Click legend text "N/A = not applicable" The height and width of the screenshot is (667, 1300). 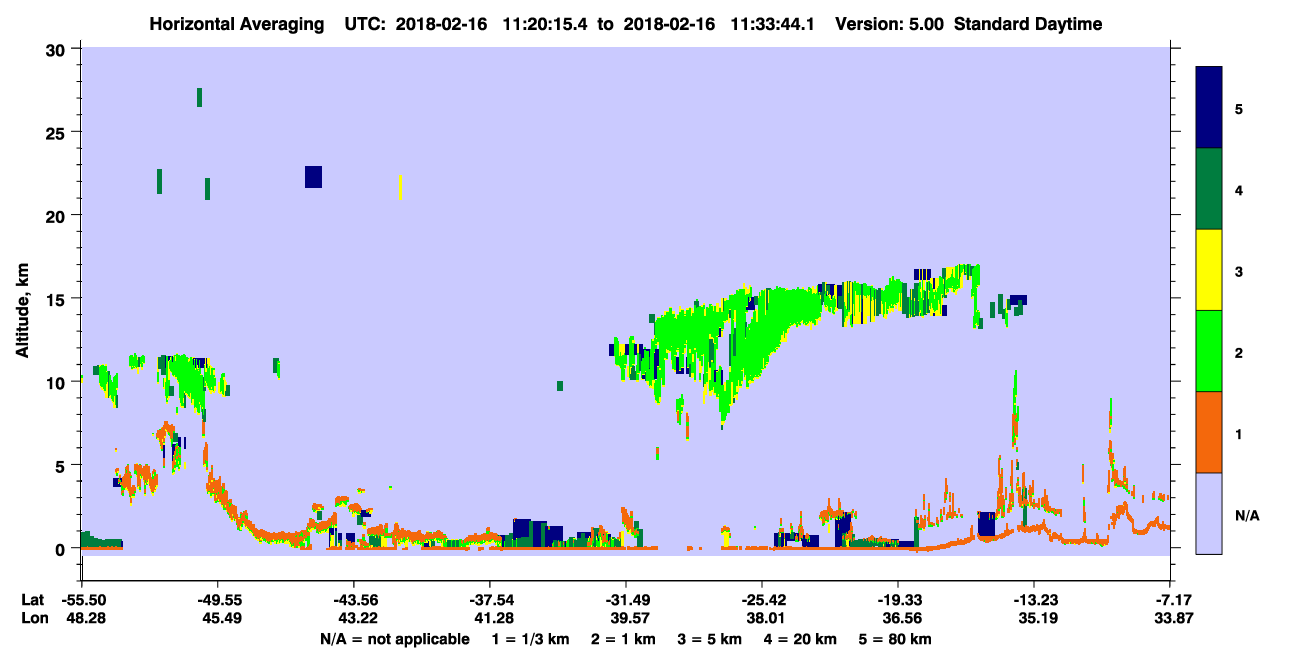click(394, 638)
